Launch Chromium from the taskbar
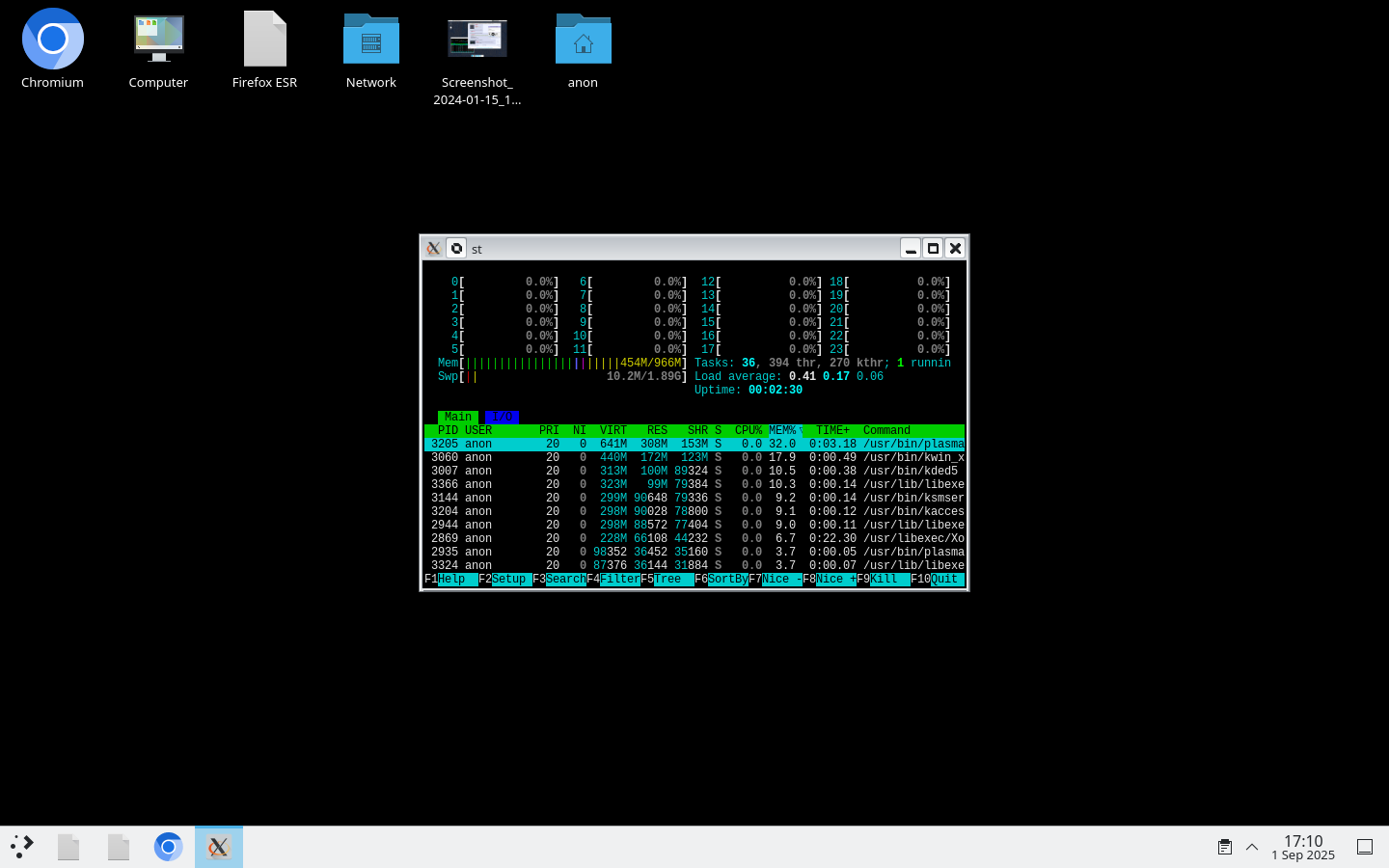The width and height of the screenshot is (1389, 868). coord(169,847)
